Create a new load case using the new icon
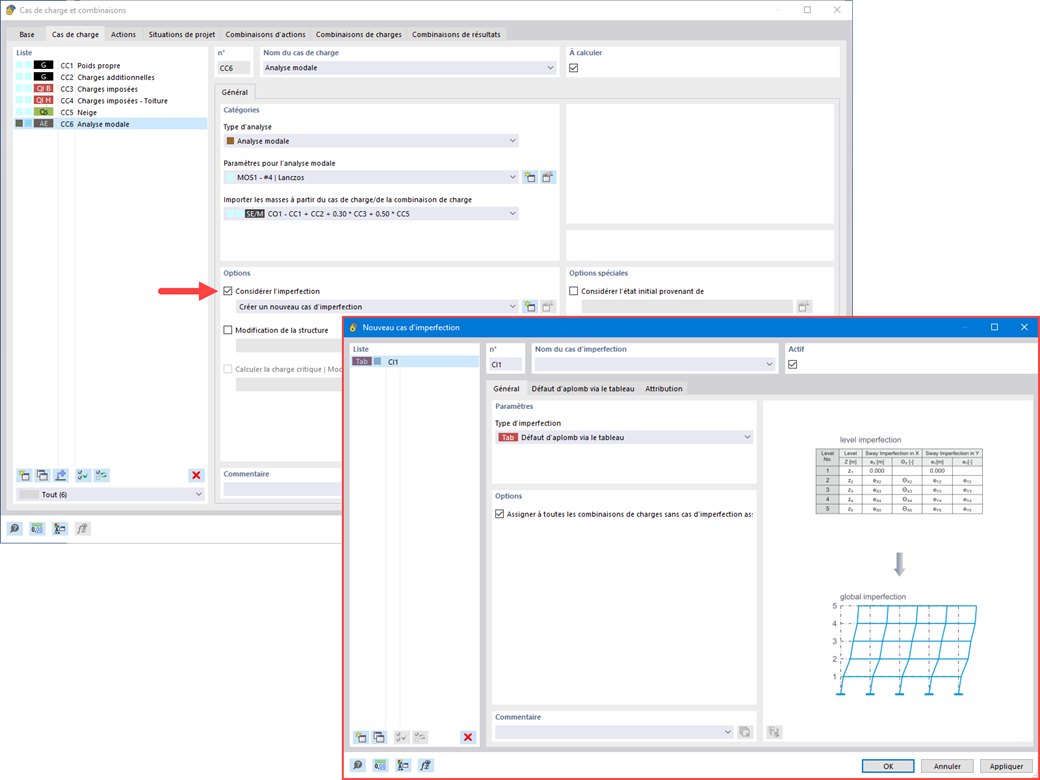Image resolution: width=1040 pixels, height=780 pixels. (22, 475)
